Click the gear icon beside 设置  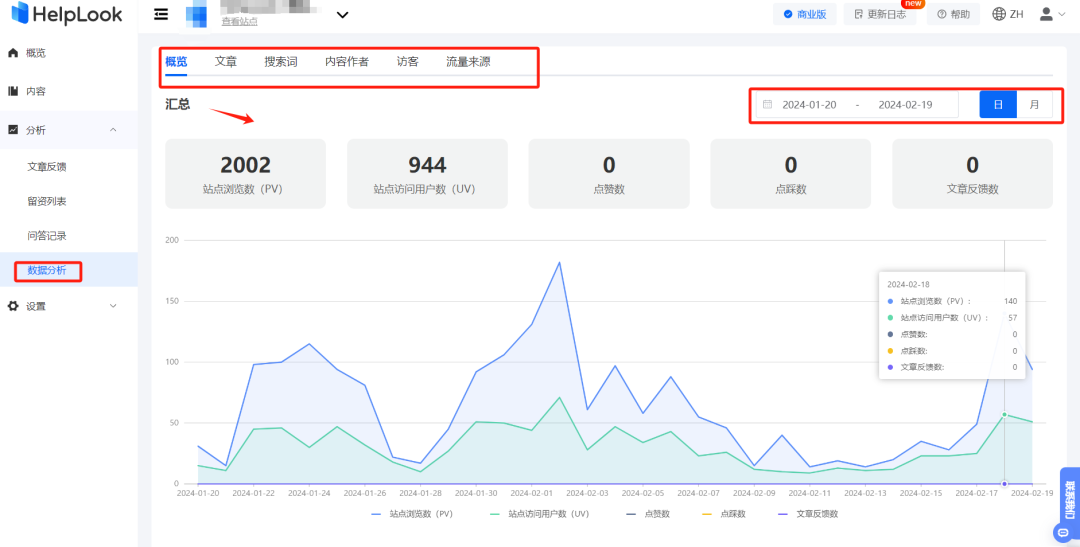tap(12, 307)
